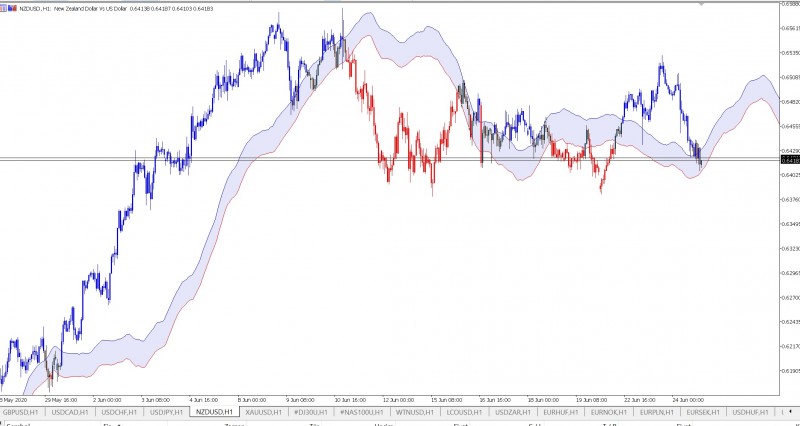Click the one-click trading icon in chart header

(3, 9)
